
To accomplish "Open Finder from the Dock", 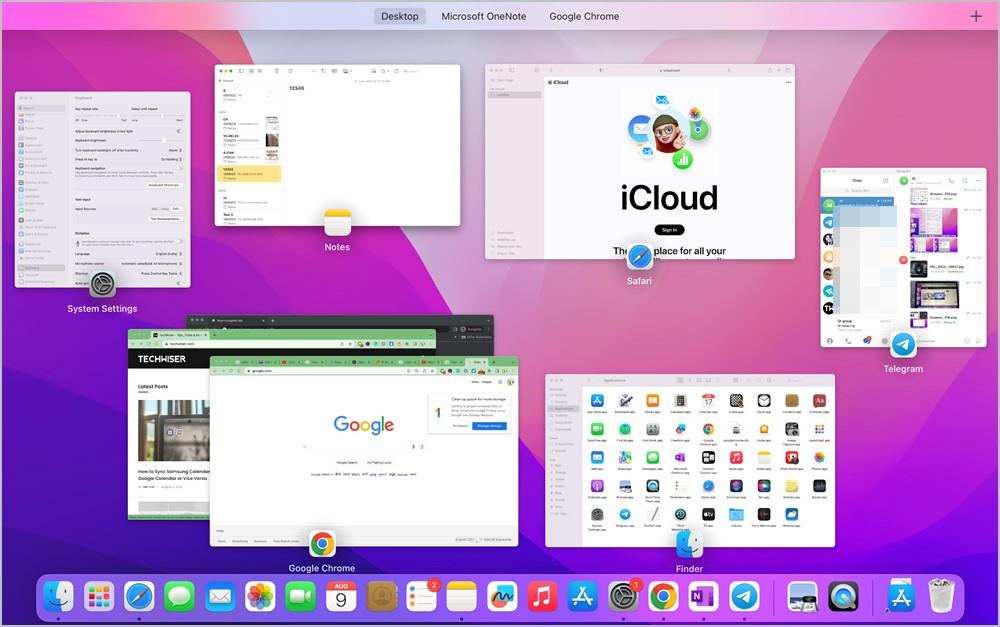I will [x=59, y=597].
